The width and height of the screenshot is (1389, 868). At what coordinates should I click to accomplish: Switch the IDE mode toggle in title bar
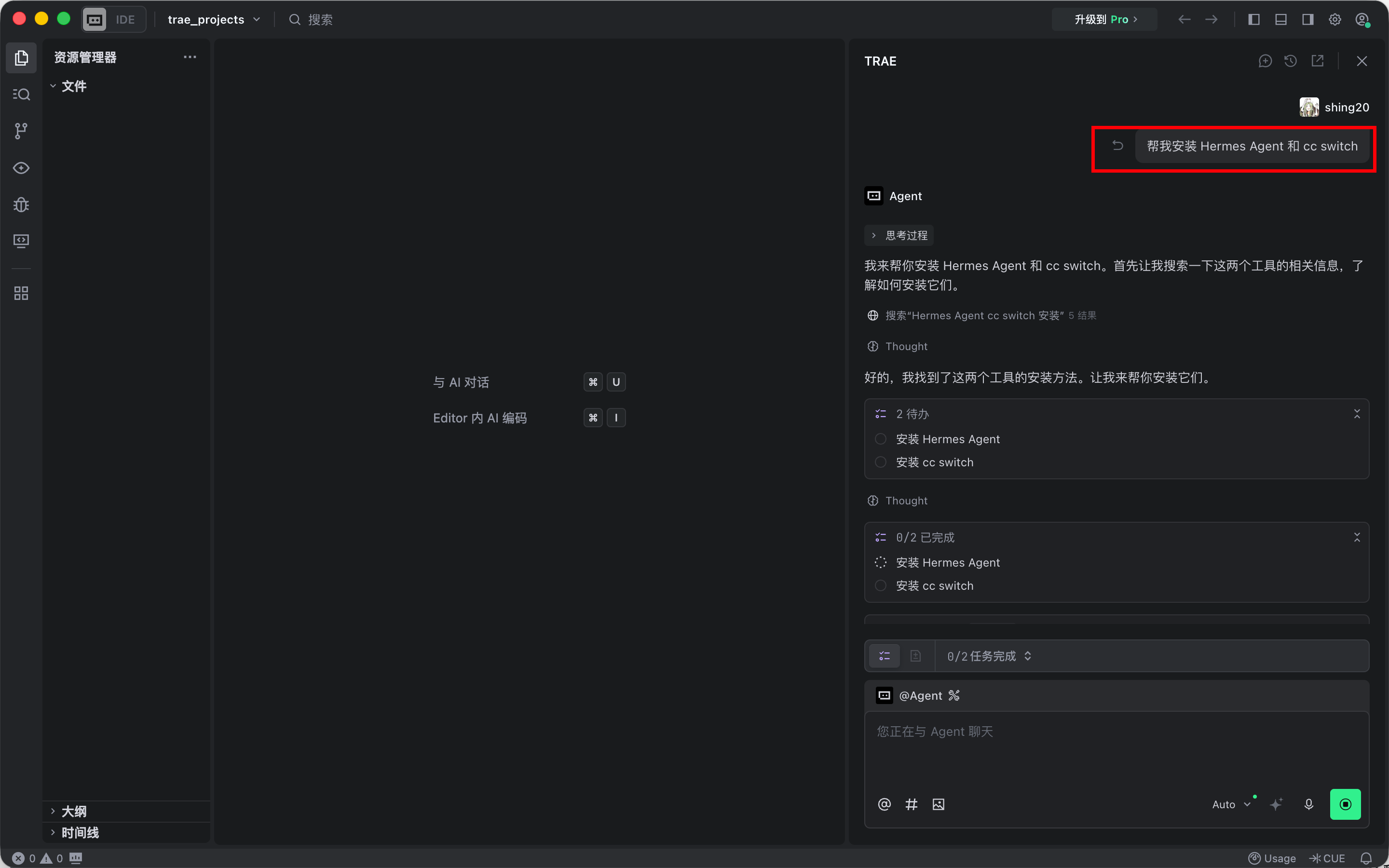coord(114,19)
